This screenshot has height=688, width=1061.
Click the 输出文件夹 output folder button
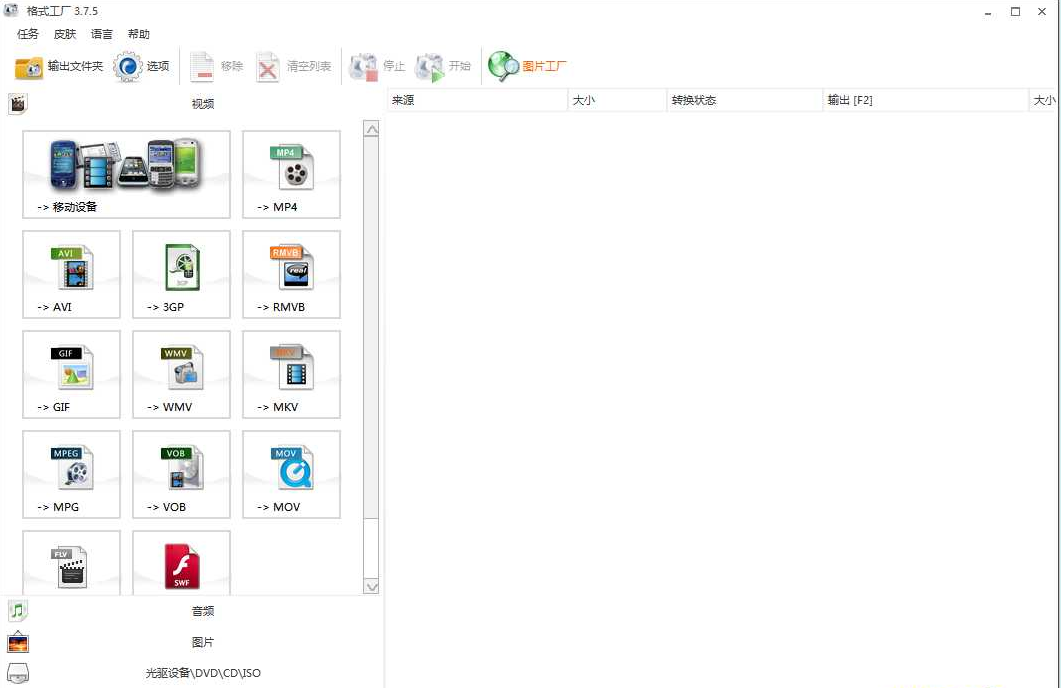(x=60, y=67)
